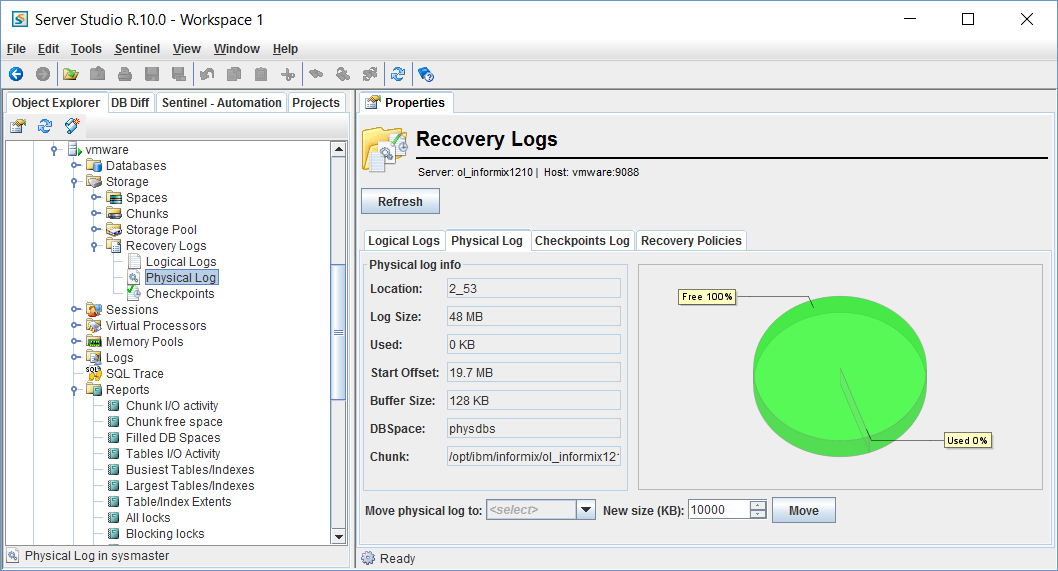
Task: Select the SQL Trace tree node
Action: 134,374
